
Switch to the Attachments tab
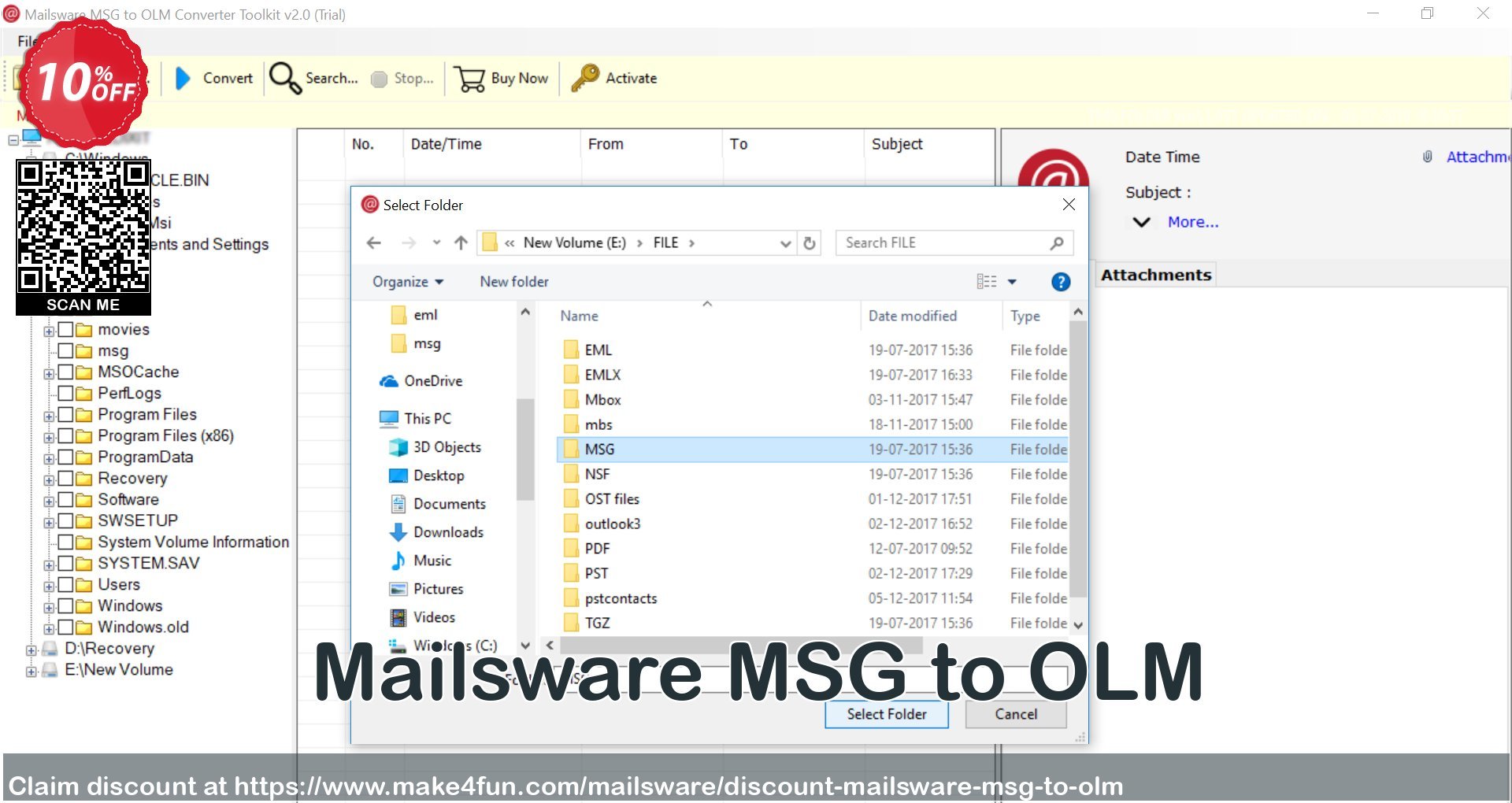pos(1156,275)
